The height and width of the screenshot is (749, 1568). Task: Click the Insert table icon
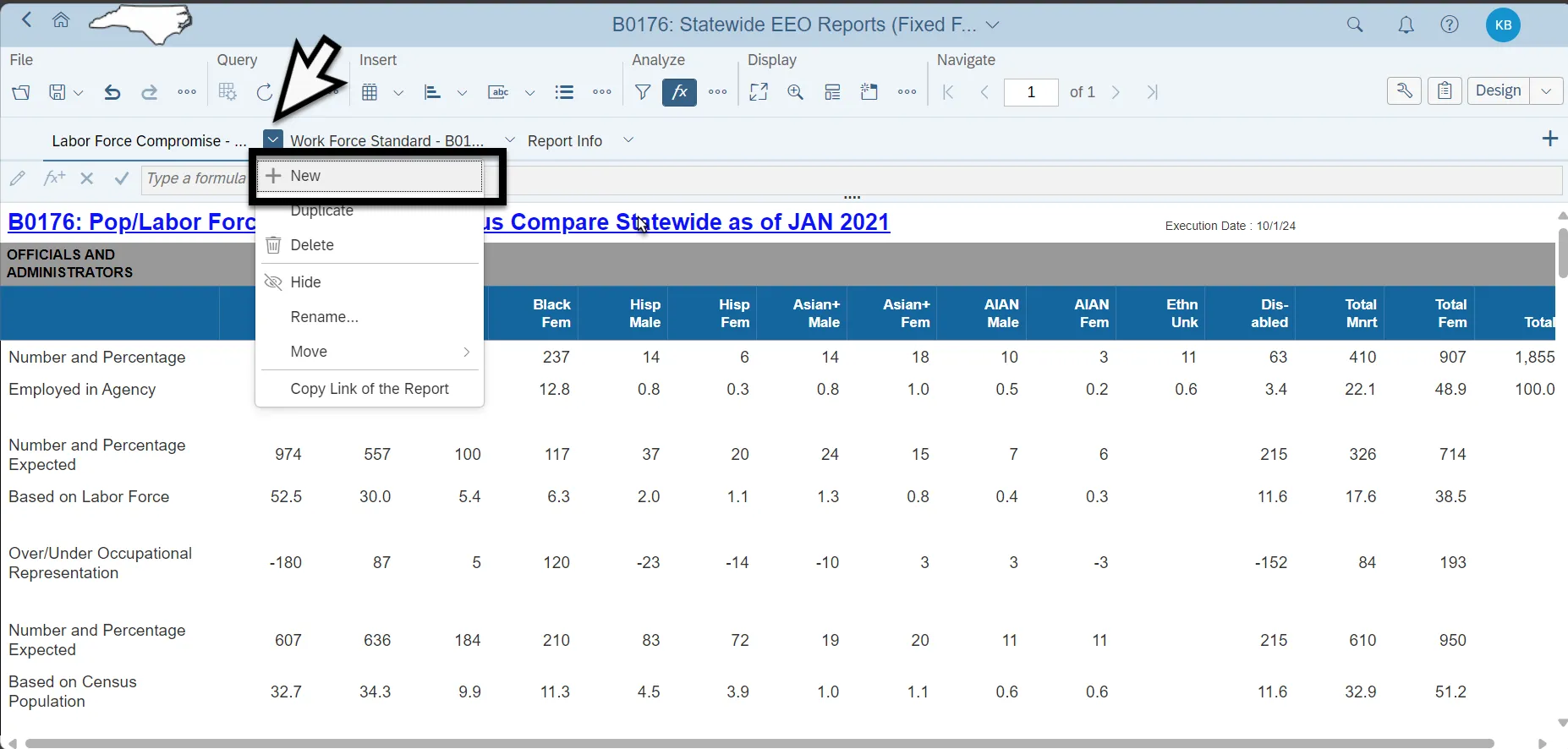point(370,92)
